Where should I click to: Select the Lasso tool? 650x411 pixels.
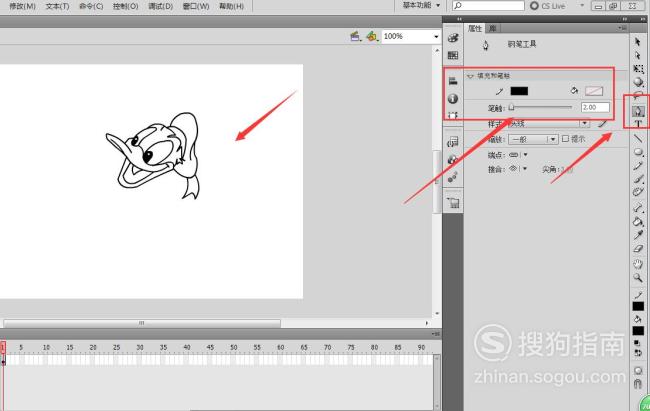pyautogui.click(x=638, y=95)
